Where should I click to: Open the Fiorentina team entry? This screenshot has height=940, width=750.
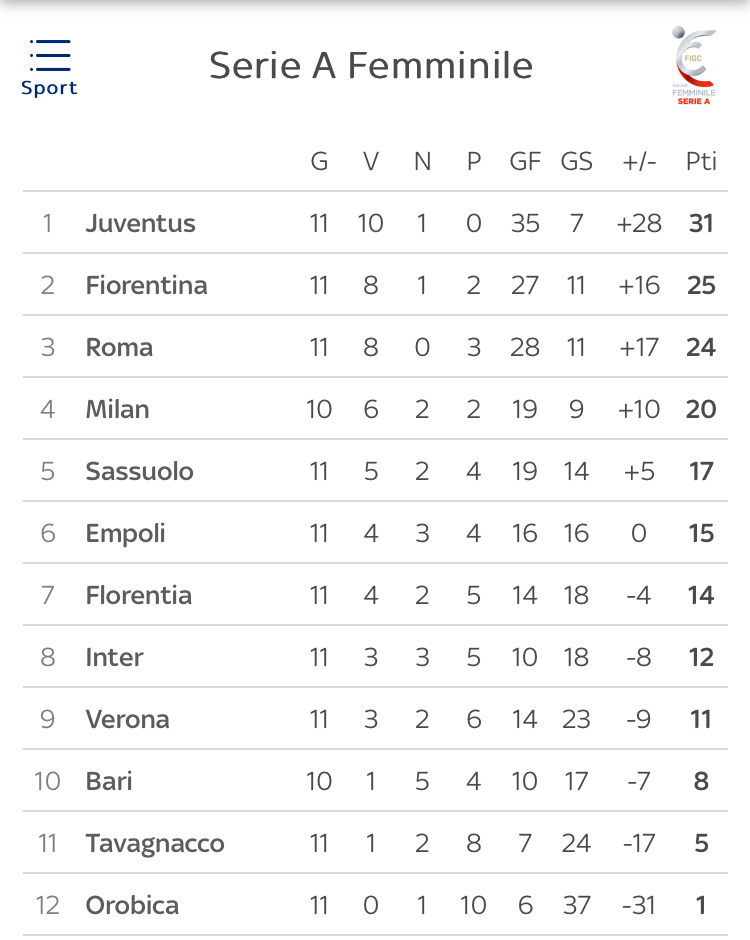(146, 285)
